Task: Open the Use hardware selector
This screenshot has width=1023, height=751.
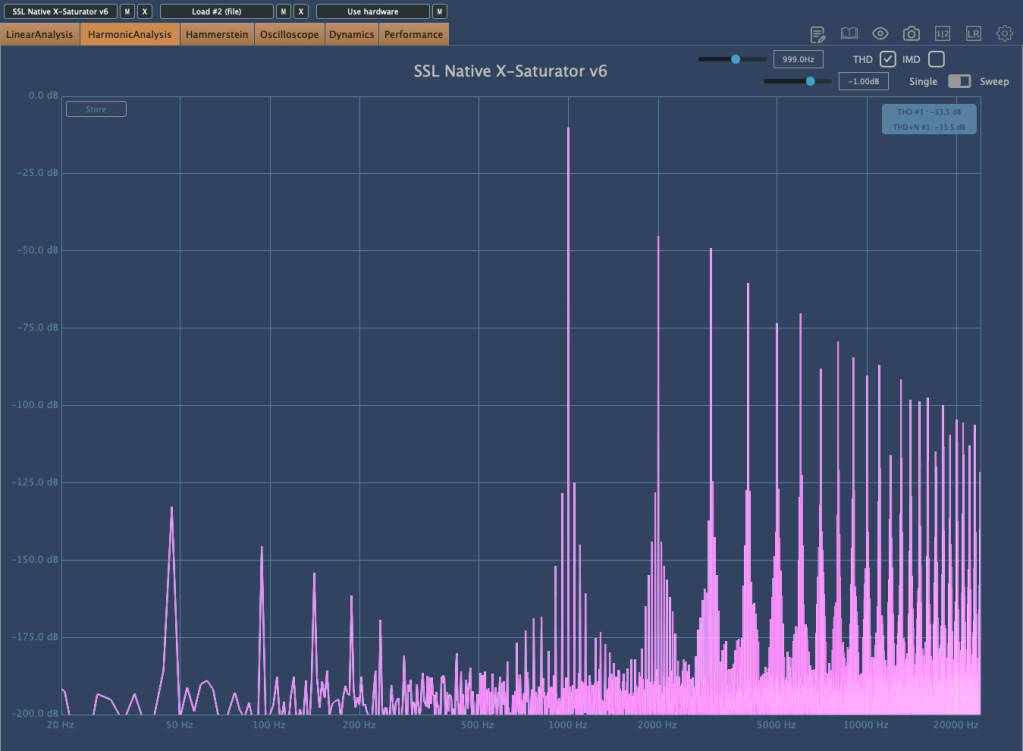Action: coord(372,11)
